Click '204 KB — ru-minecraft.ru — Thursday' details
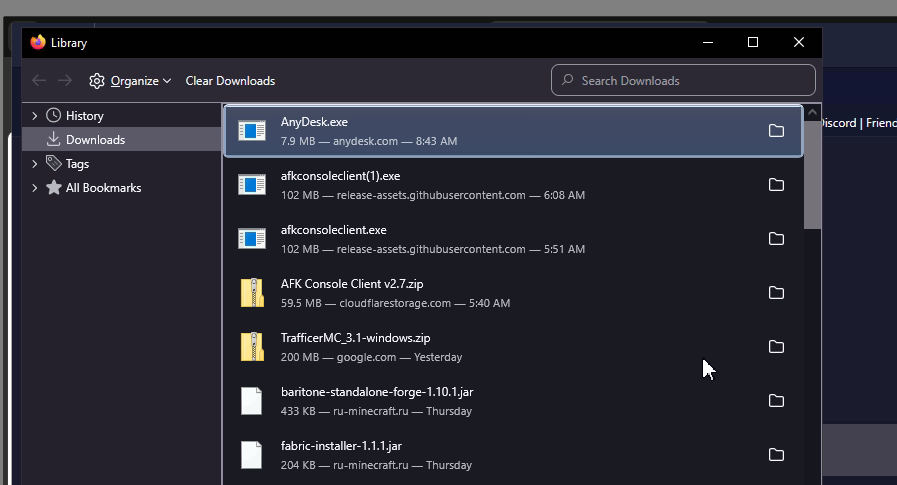The height and width of the screenshot is (485, 897). pos(376,465)
